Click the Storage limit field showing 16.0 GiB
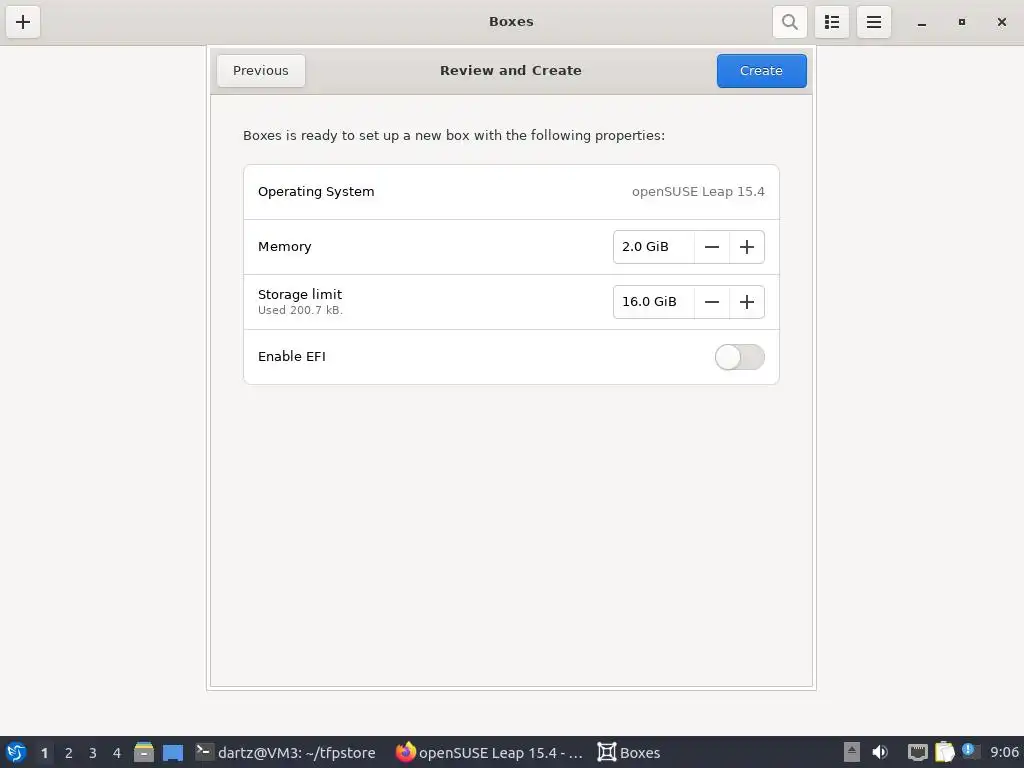This screenshot has height=768, width=1024. 653,302
